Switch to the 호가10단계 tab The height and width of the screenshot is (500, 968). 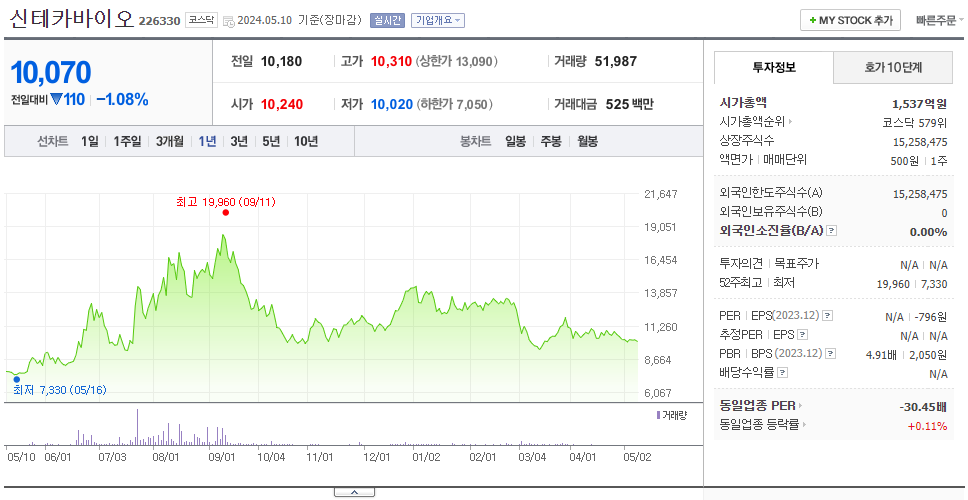coord(893,67)
